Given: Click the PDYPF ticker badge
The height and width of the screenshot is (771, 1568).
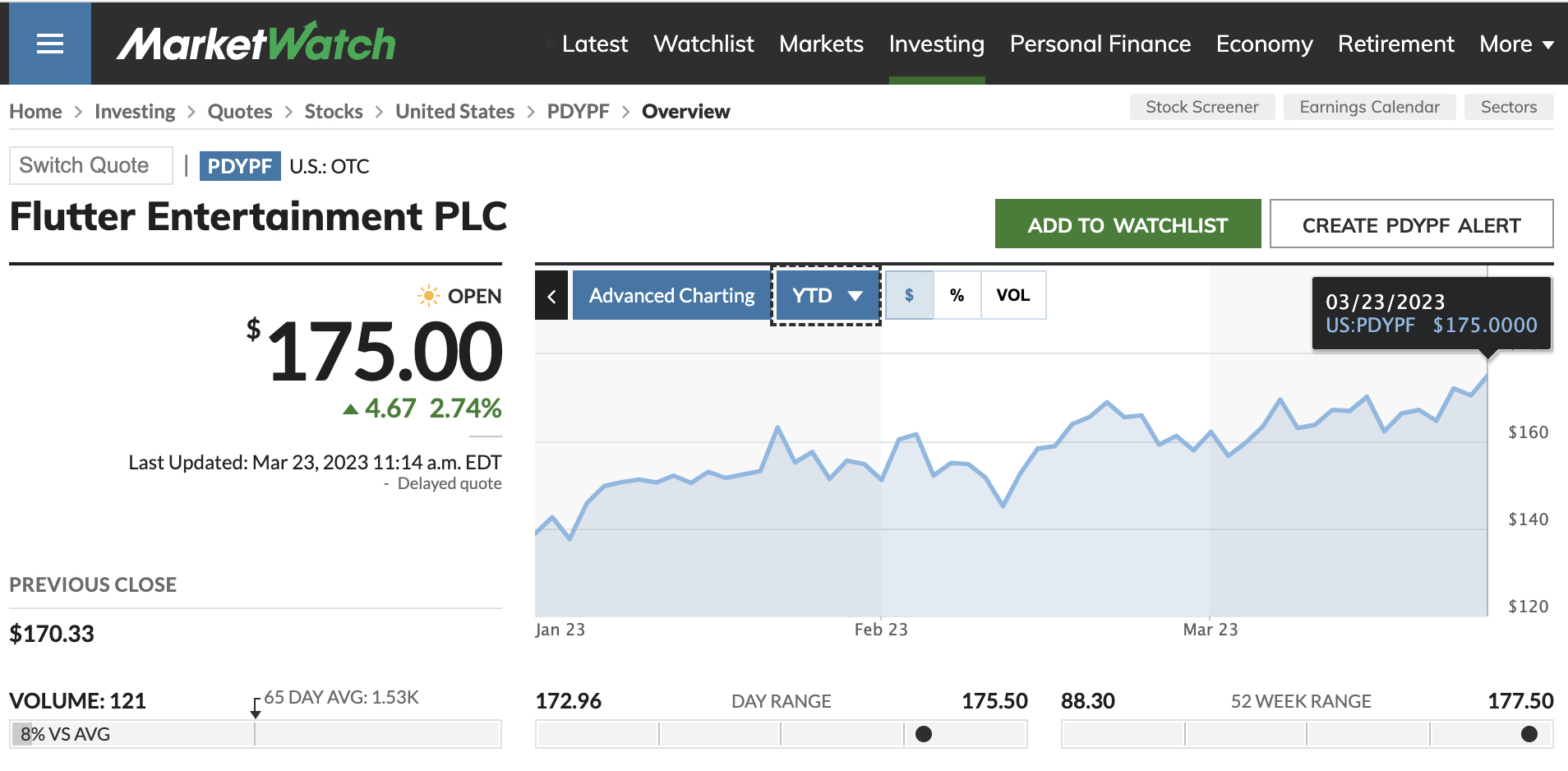Looking at the screenshot, I should pyautogui.click(x=239, y=166).
